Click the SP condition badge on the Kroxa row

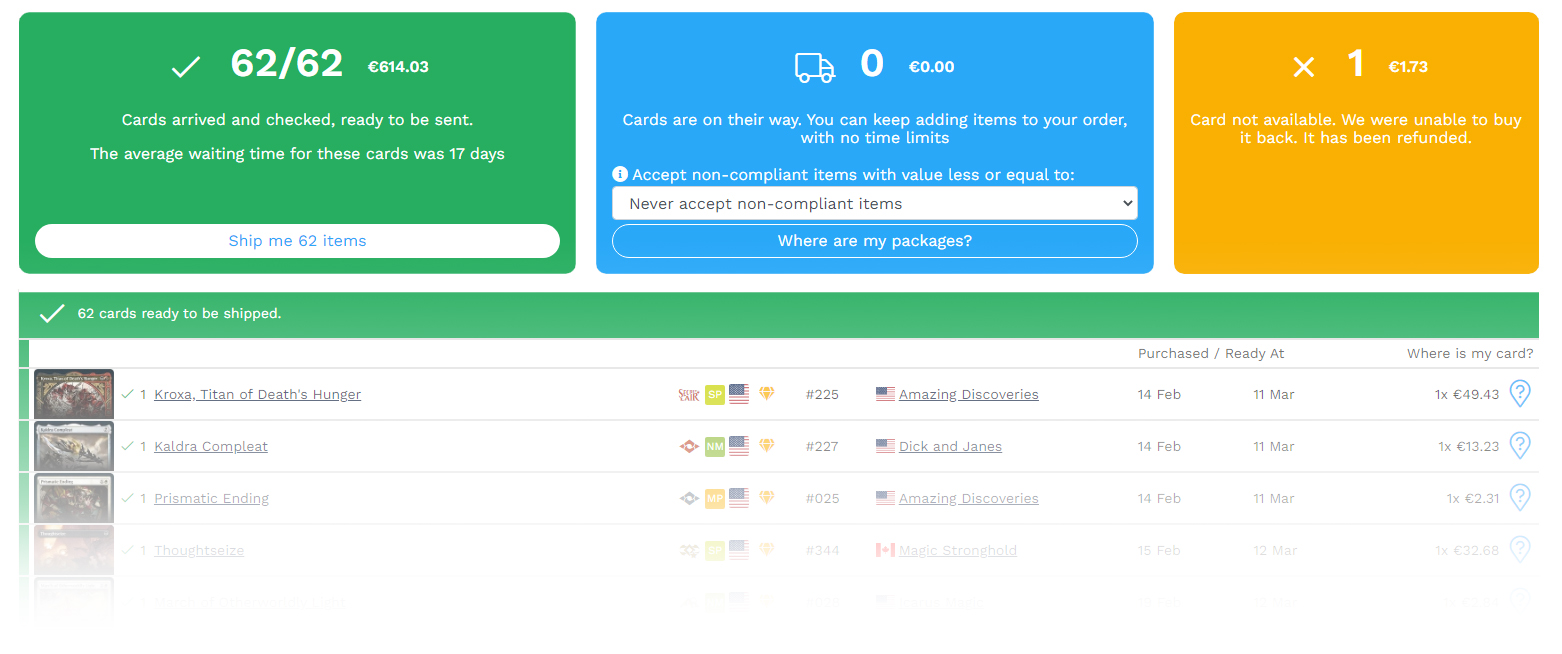pyautogui.click(x=714, y=394)
